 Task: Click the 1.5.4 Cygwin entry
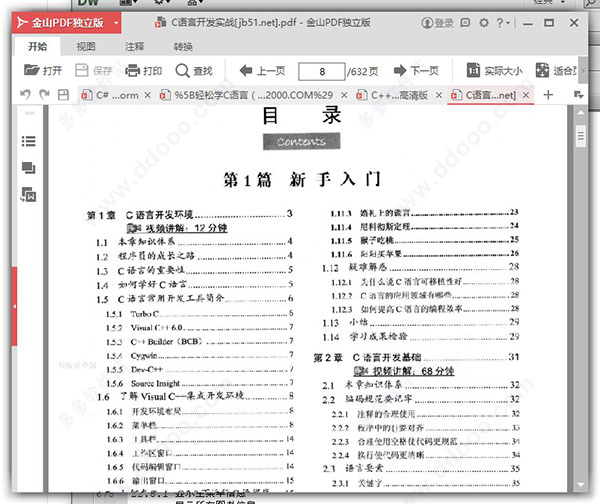(200, 356)
